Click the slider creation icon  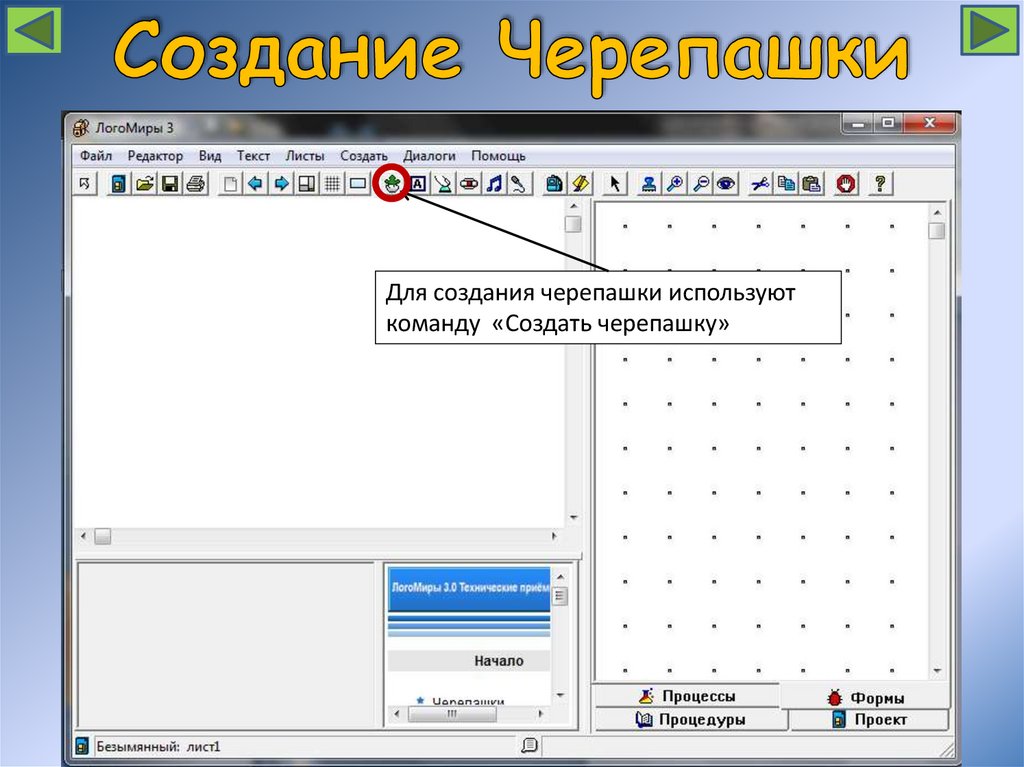point(443,184)
